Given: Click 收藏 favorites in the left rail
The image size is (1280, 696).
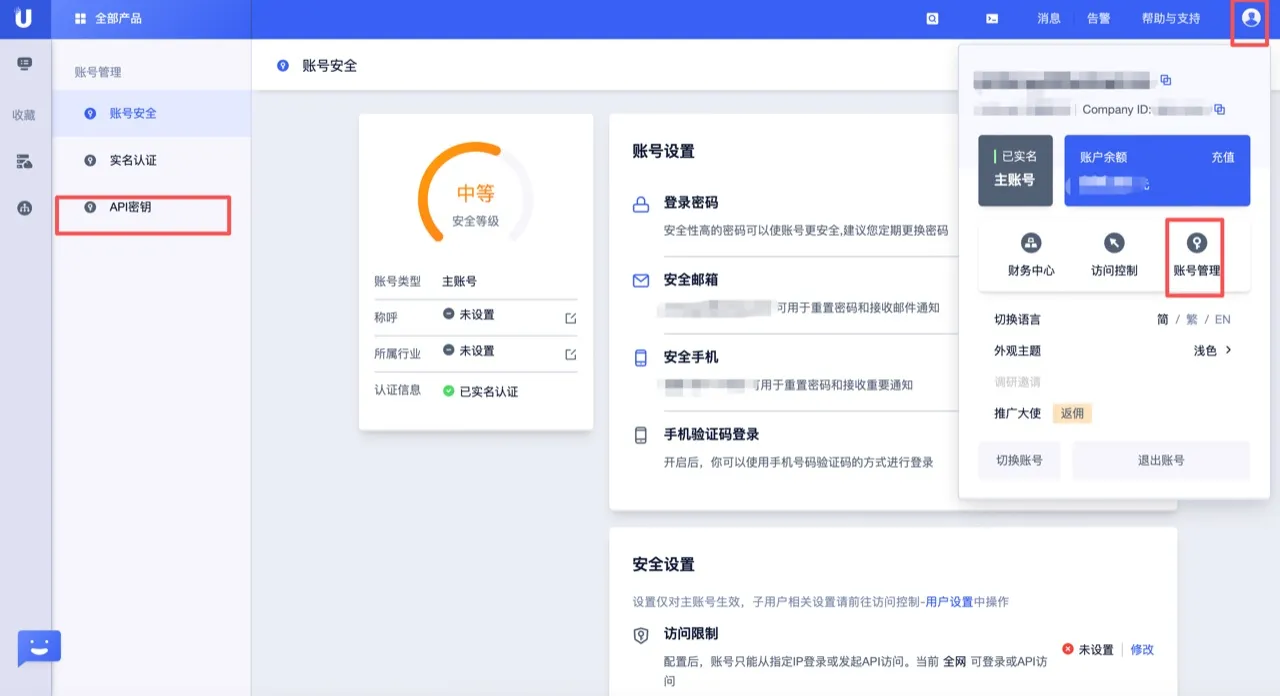Looking at the screenshot, I should click(24, 115).
